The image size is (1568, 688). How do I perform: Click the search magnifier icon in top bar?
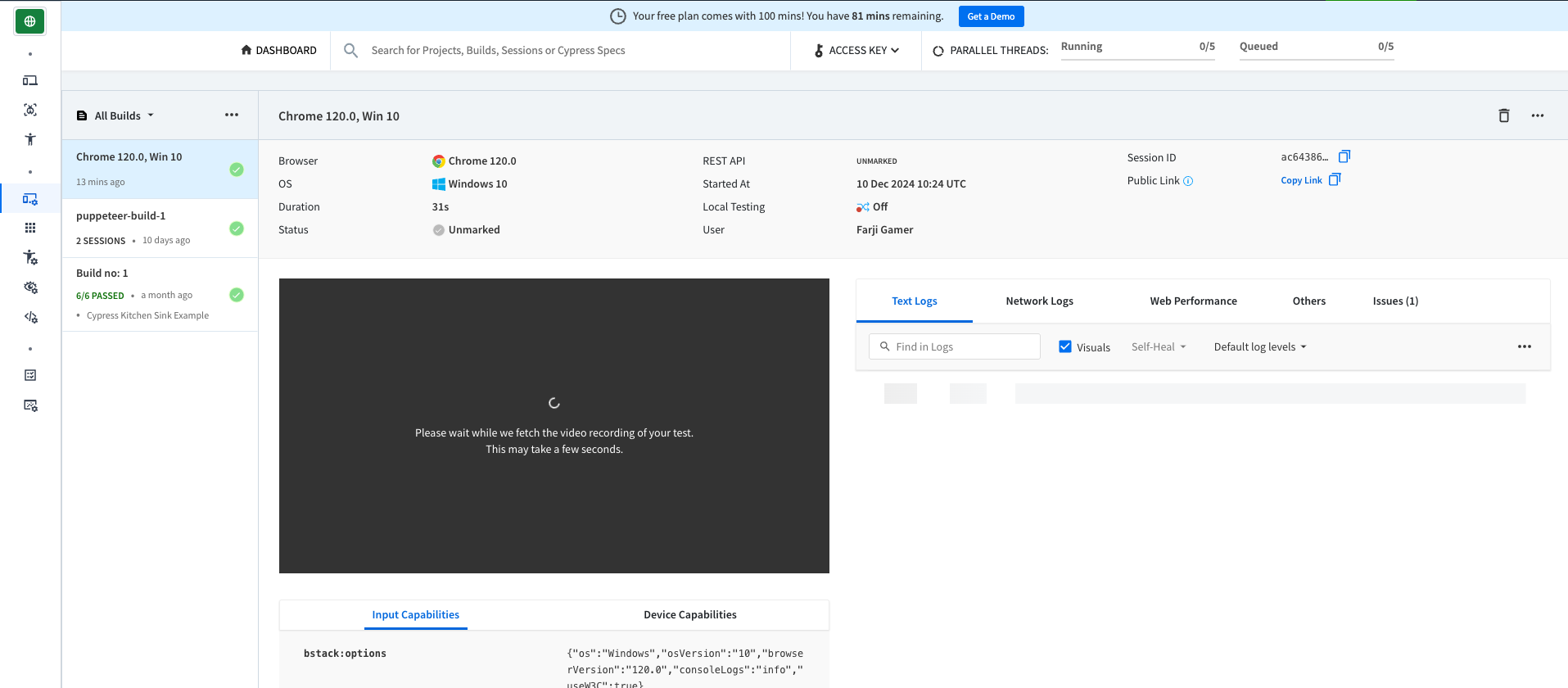coord(350,50)
